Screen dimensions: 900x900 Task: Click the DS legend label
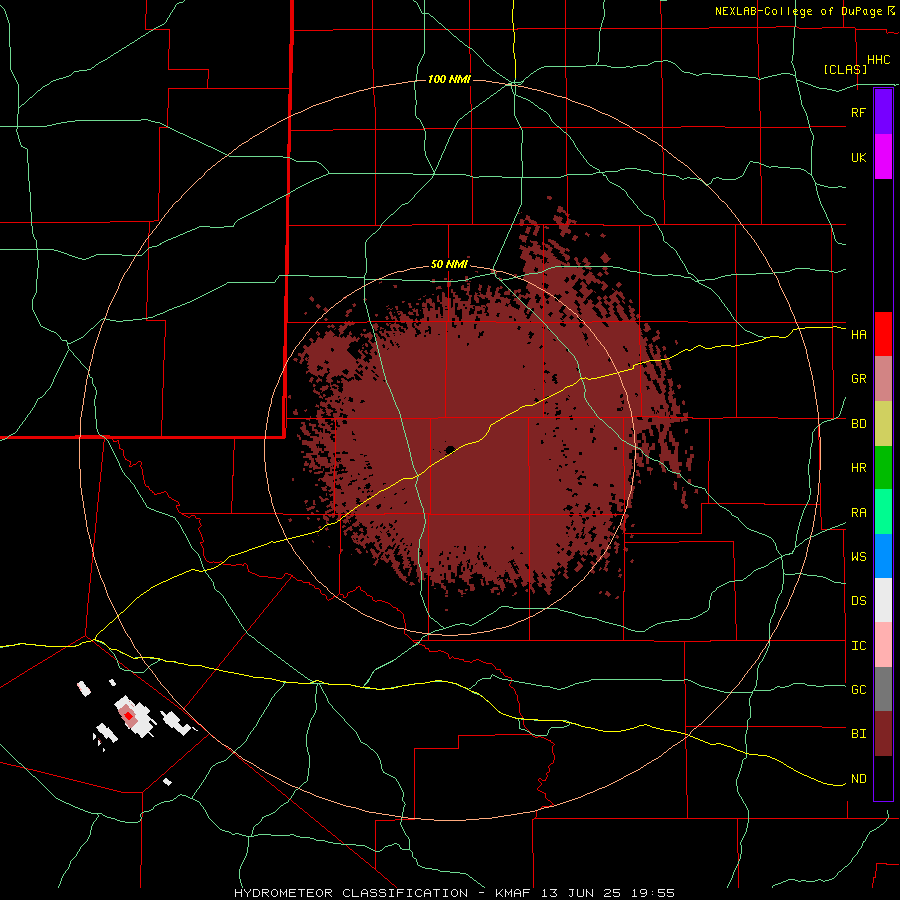(x=858, y=601)
